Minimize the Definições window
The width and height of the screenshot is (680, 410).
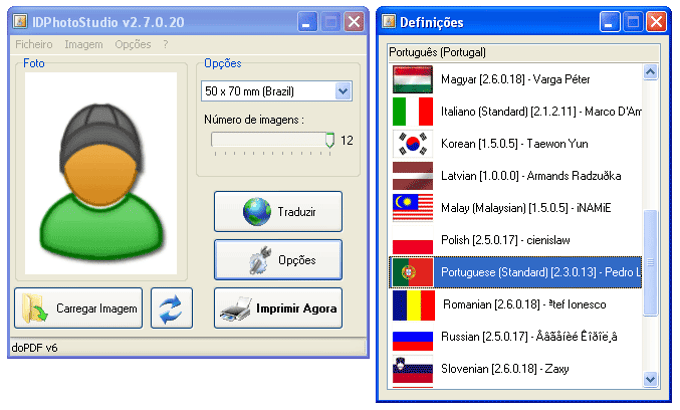point(609,21)
